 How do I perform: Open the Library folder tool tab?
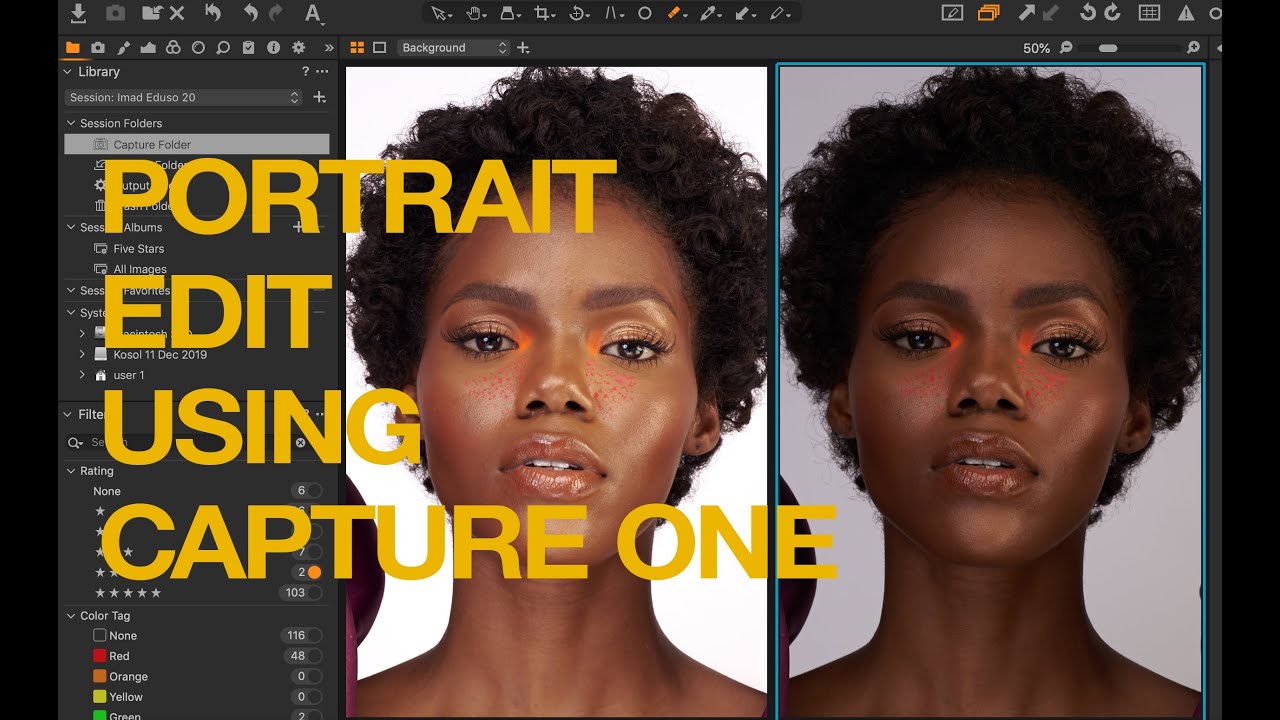tap(73, 47)
